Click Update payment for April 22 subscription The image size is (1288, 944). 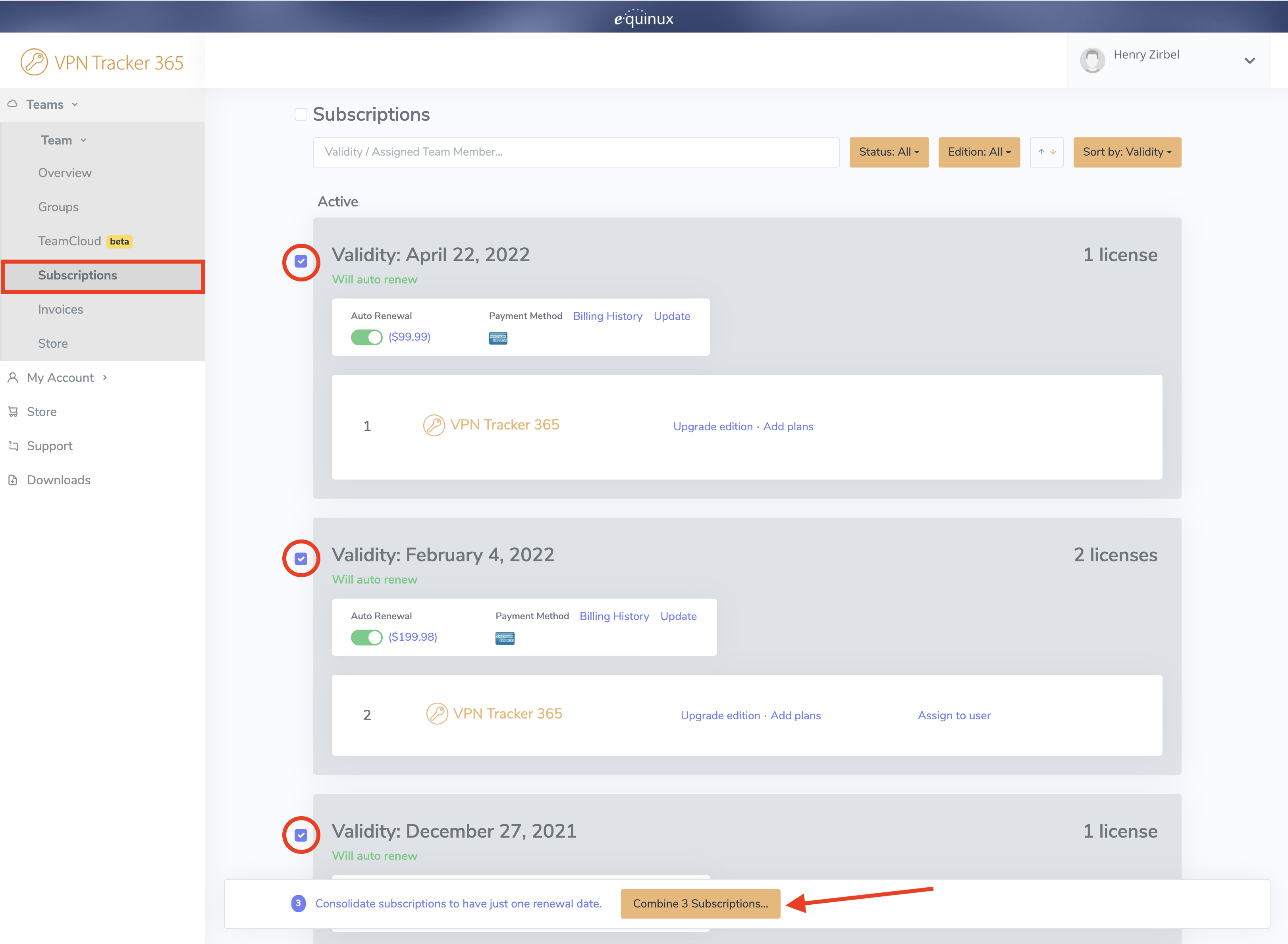[x=672, y=316]
